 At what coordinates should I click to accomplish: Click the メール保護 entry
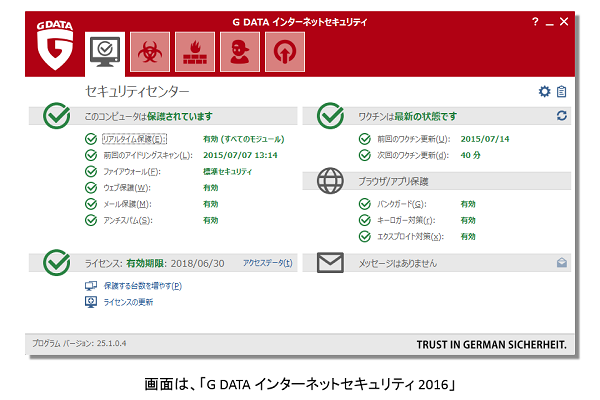pos(126,203)
